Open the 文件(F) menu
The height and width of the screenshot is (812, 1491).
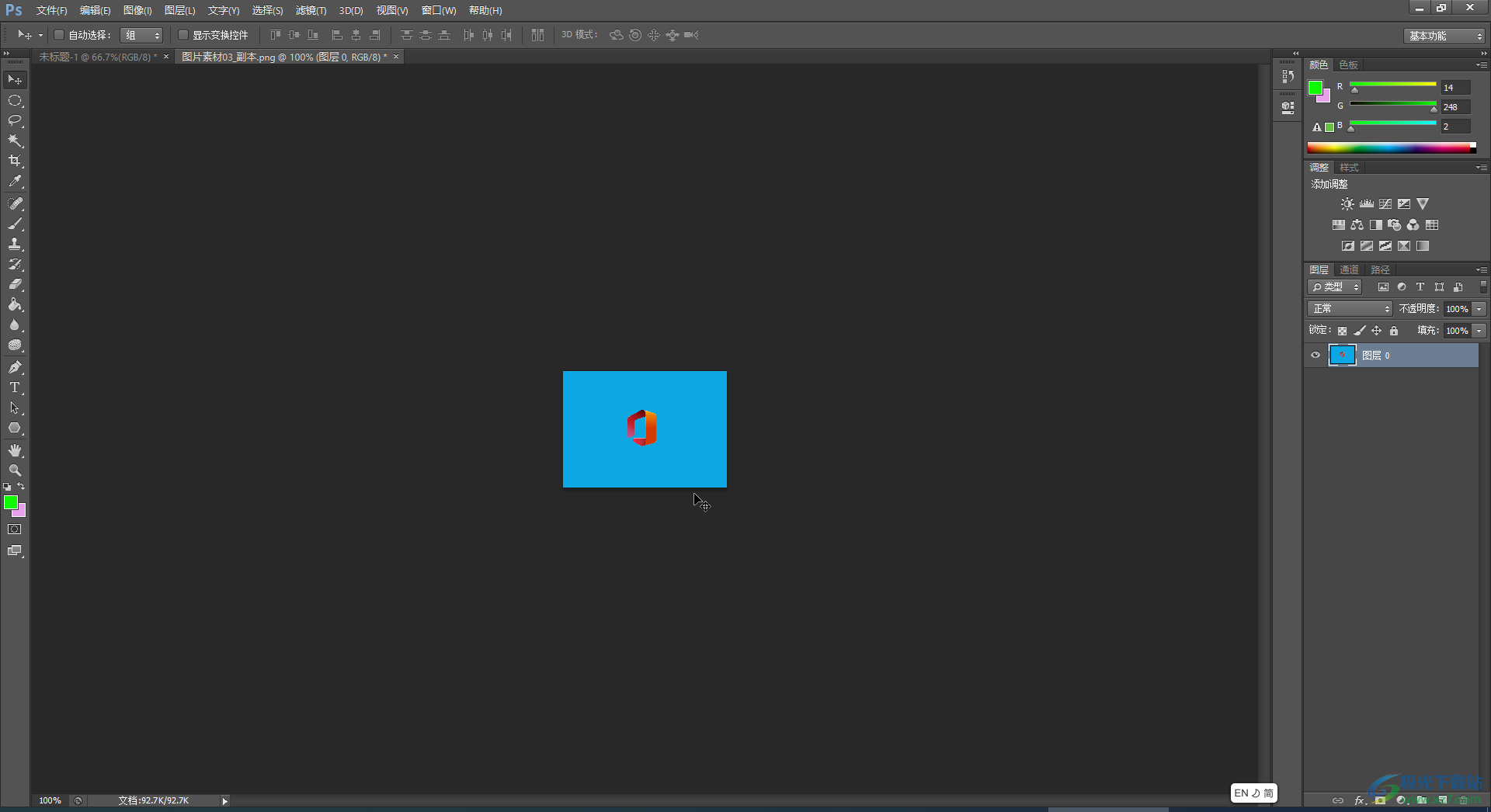51,11
